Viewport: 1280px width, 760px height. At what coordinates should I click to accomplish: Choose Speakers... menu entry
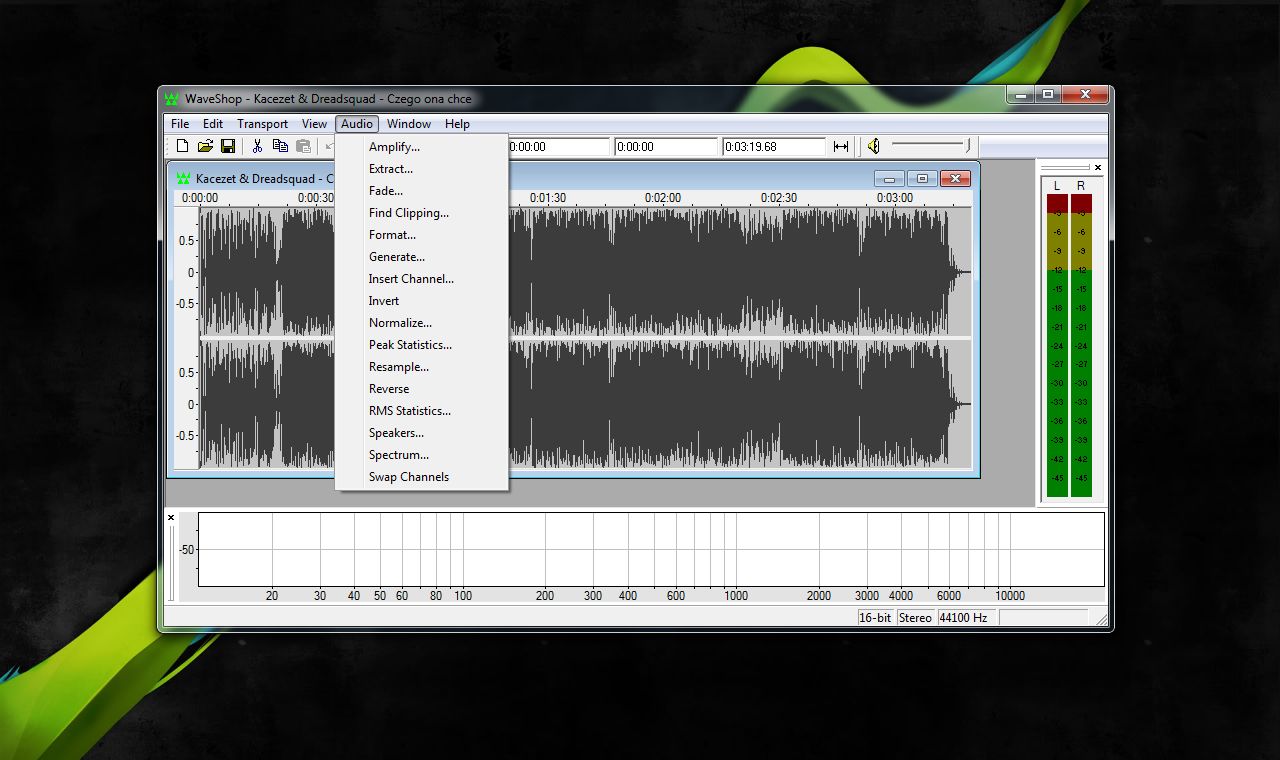point(422,433)
